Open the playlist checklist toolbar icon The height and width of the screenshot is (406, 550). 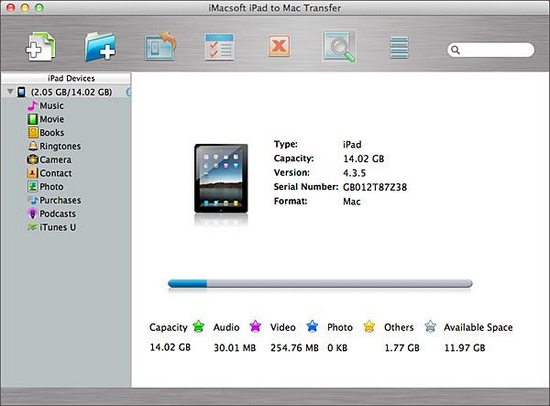coord(220,47)
